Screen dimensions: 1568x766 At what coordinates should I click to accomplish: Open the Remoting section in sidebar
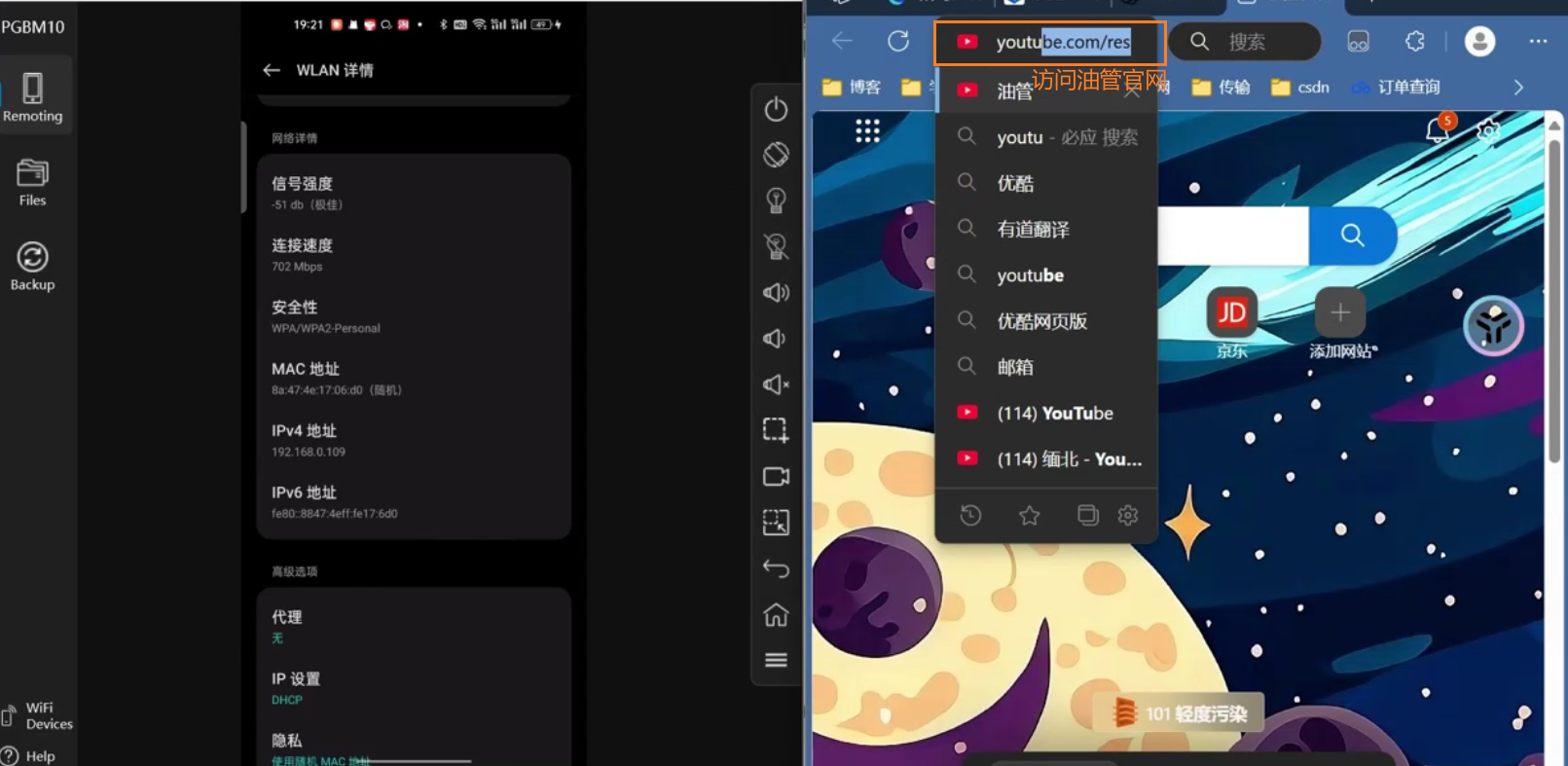(x=32, y=96)
